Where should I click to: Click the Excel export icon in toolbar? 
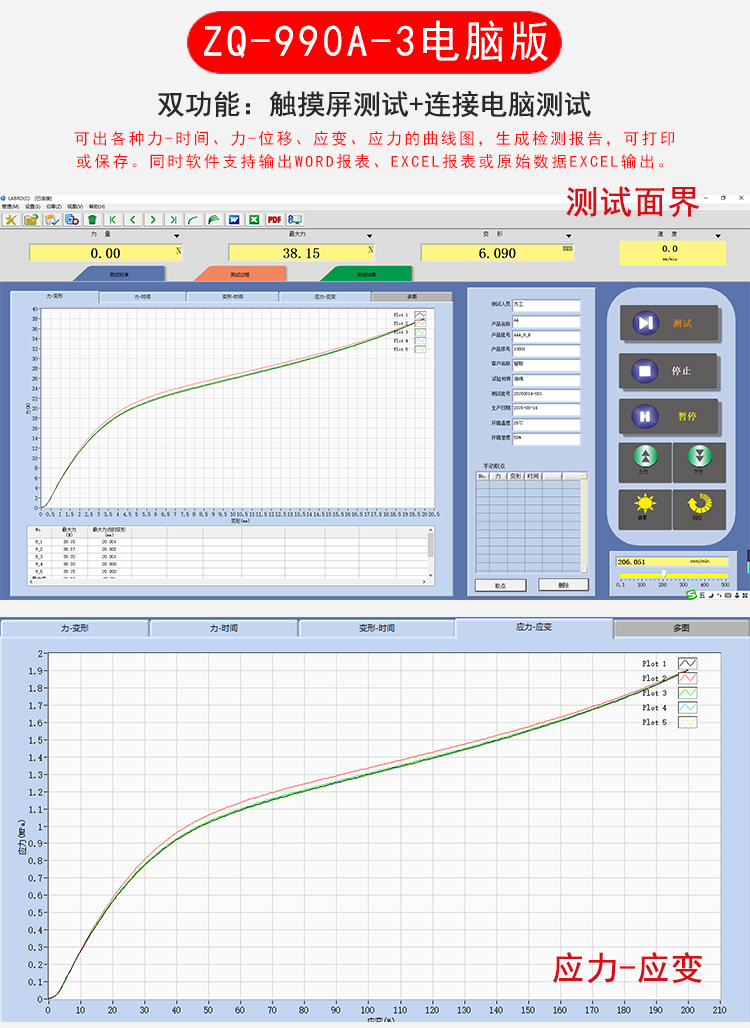[254, 219]
